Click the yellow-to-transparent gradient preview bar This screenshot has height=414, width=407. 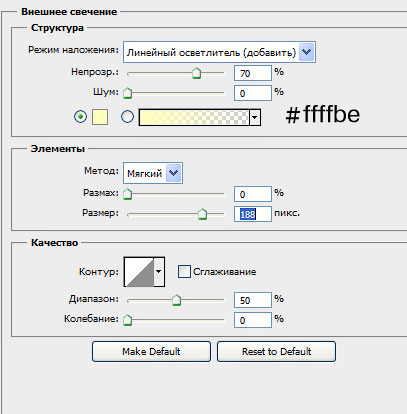coord(194,117)
